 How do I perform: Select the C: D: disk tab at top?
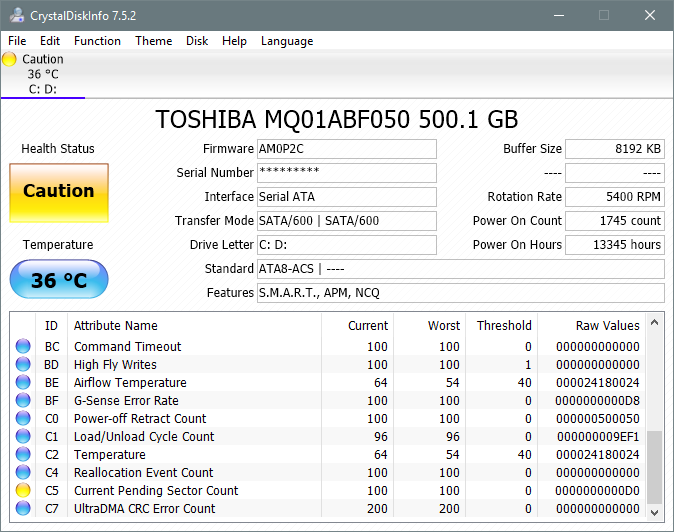[43, 74]
